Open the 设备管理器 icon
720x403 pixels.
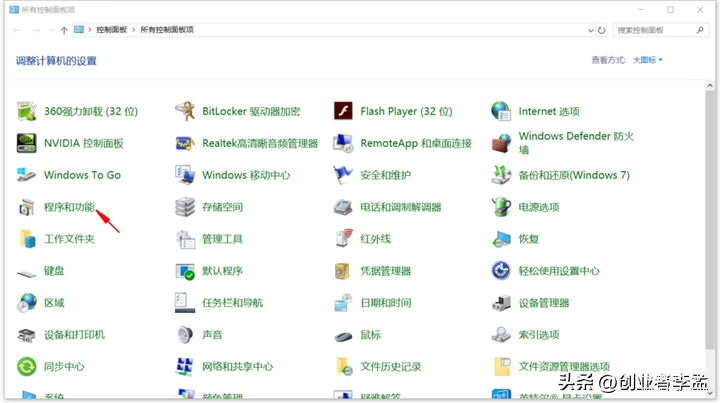click(501, 303)
